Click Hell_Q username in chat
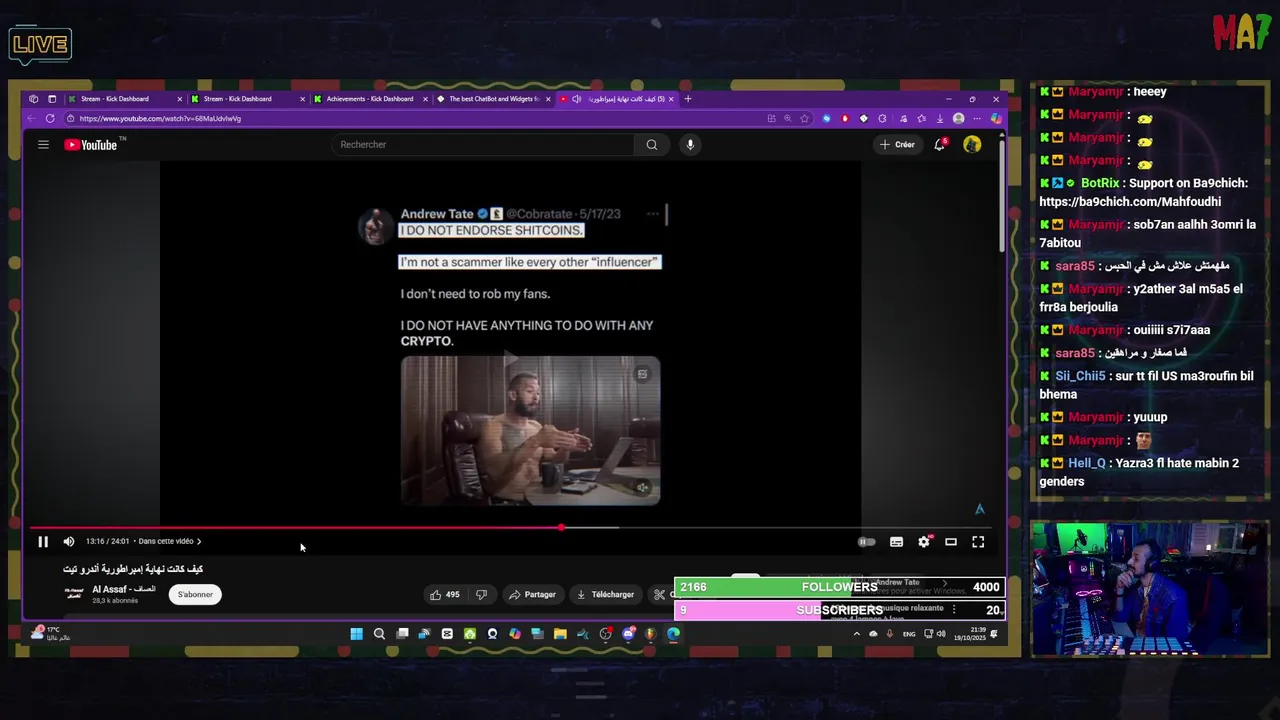The image size is (1280, 720). click(x=1087, y=463)
